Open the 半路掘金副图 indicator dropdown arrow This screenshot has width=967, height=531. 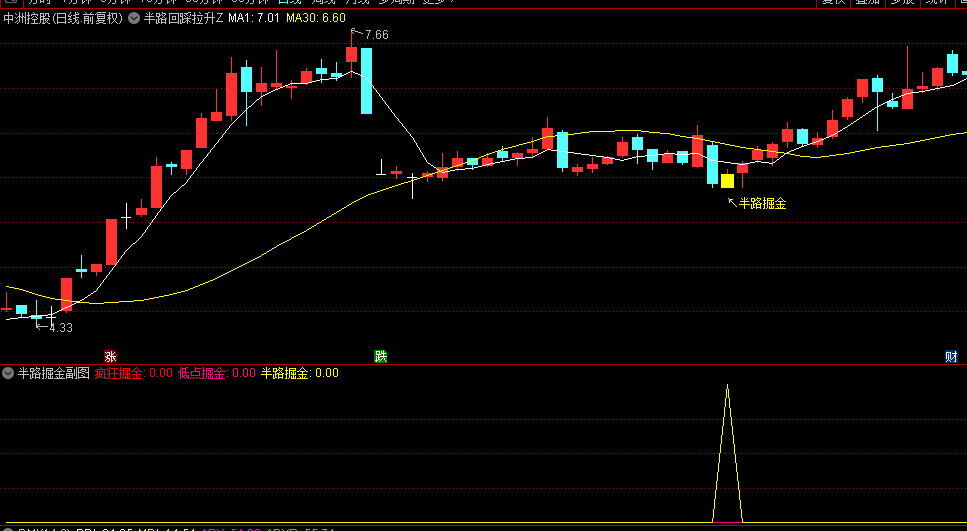click(8, 373)
